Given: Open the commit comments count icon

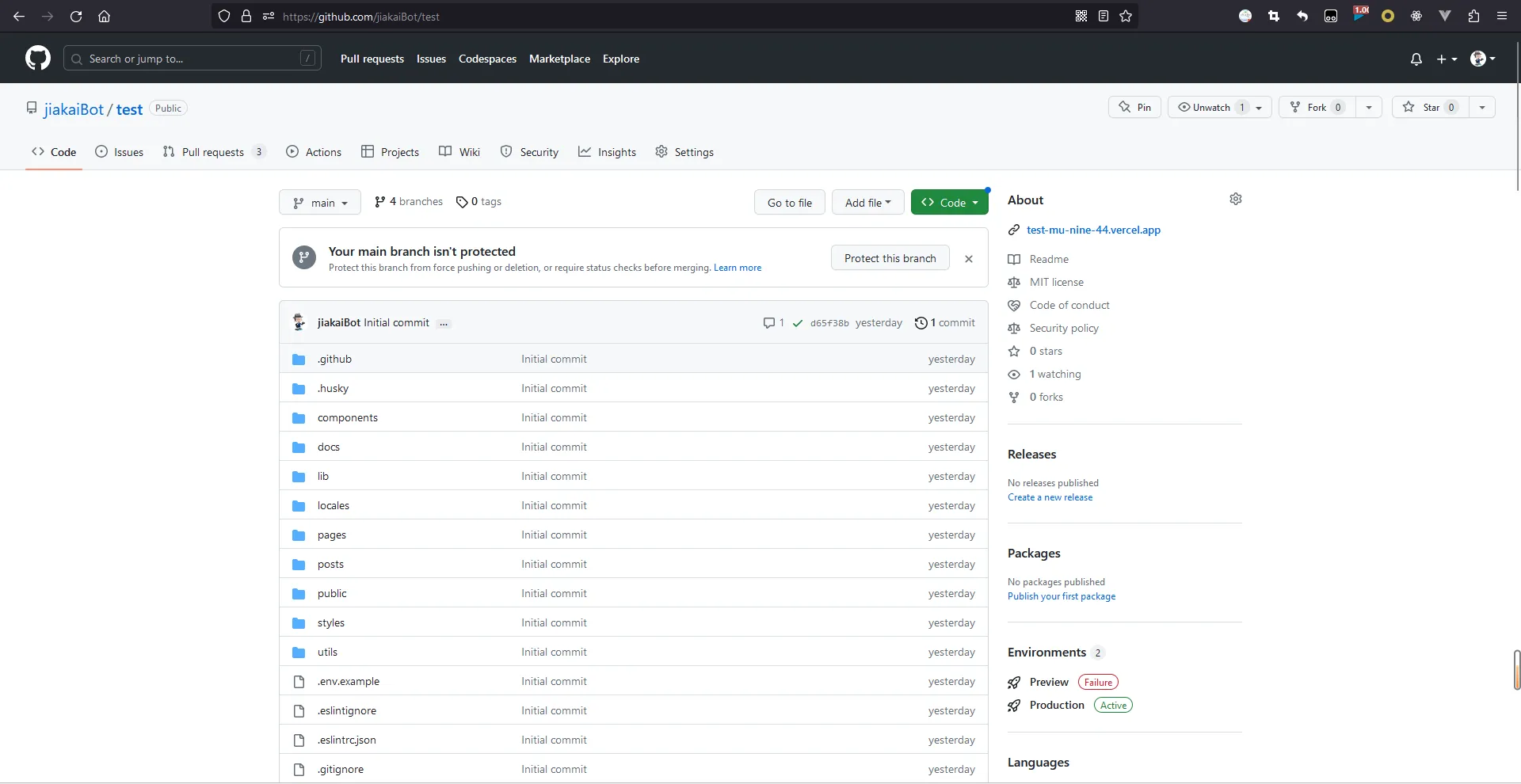Looking at the screenshot, I should [x=773, y=323].
